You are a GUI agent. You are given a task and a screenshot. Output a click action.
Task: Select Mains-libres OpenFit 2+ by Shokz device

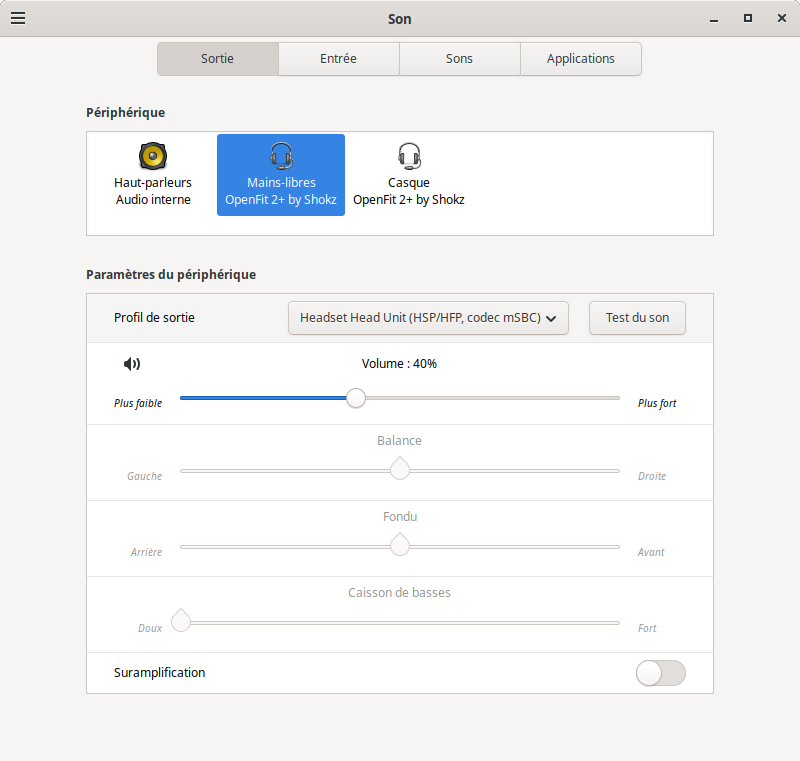[x=281, y=175]
